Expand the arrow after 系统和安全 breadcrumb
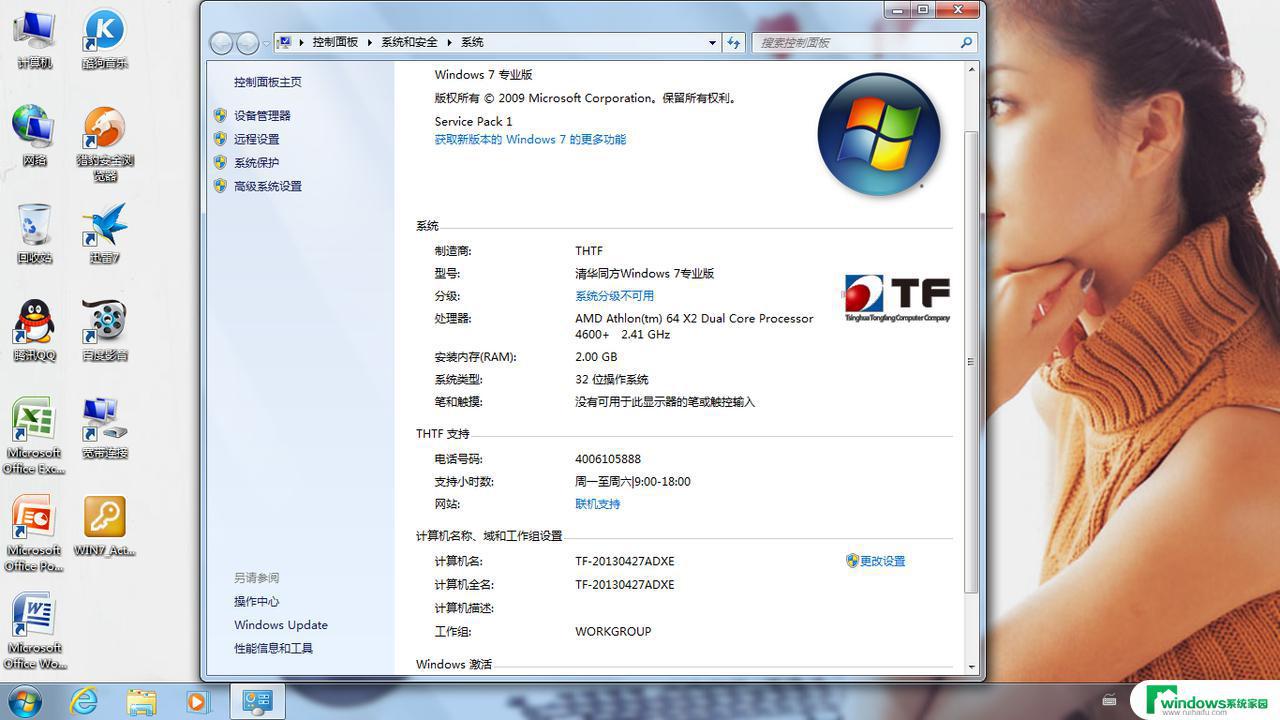The width and height of the screenshot is (1280, 720). pos(450,42)
